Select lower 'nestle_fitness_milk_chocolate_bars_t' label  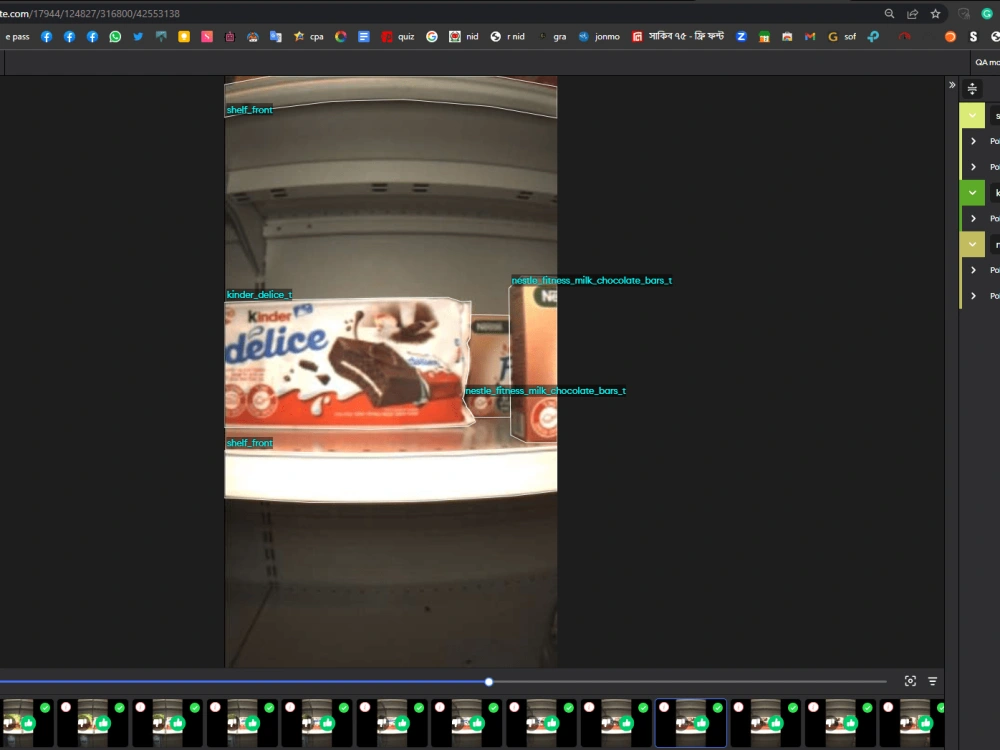point(545,391)
